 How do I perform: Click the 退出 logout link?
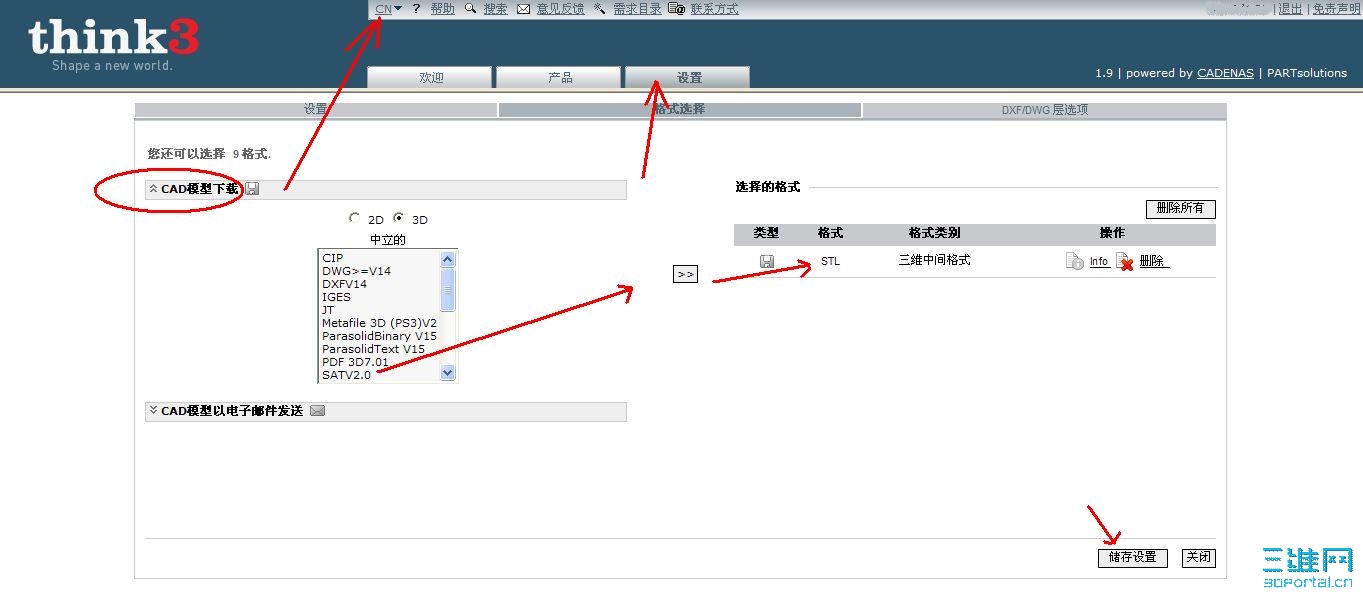[x=1290, y=9]
